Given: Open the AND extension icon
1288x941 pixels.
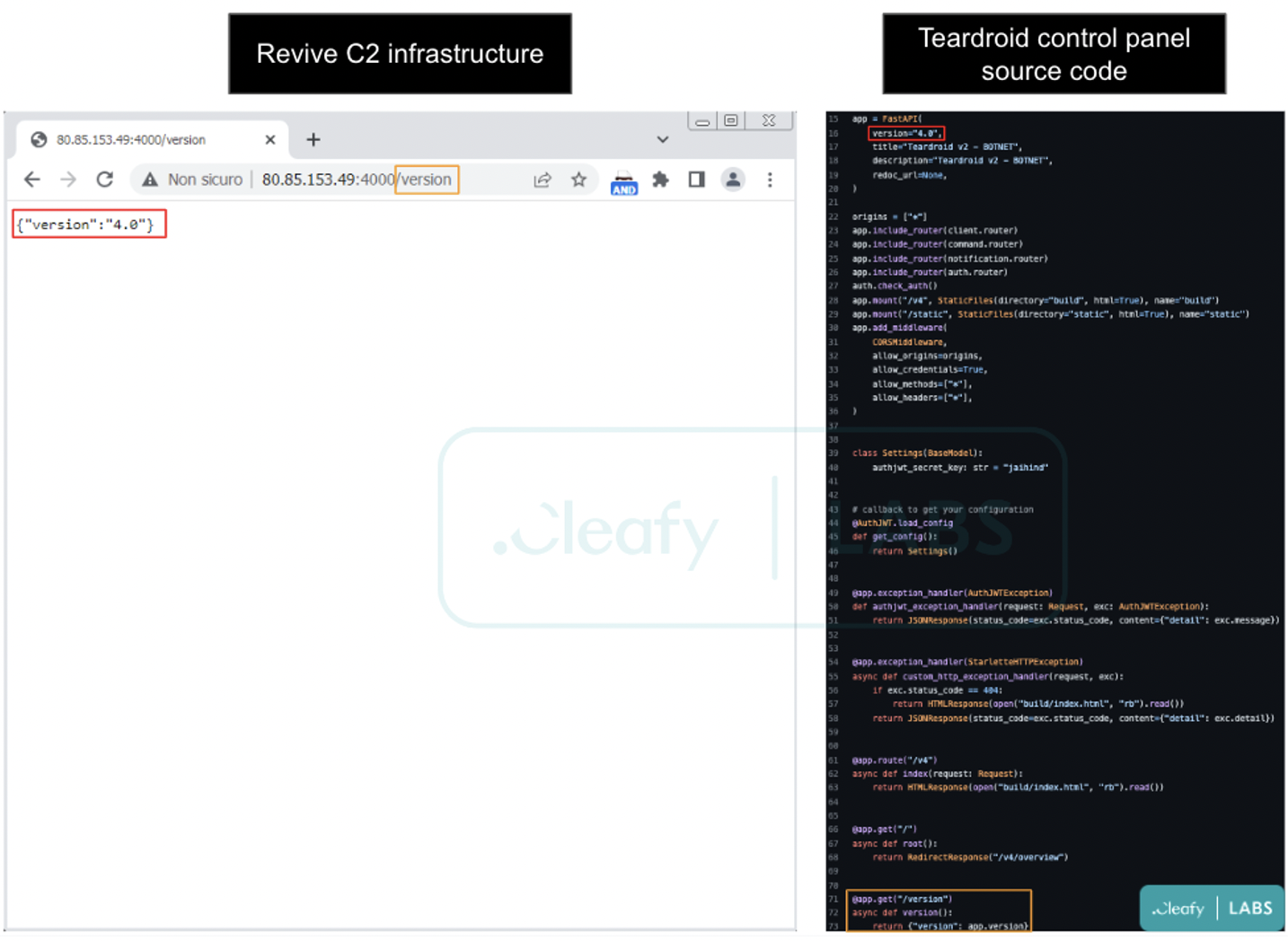Looking at the screenshot, I should click(x=624, y=182).
